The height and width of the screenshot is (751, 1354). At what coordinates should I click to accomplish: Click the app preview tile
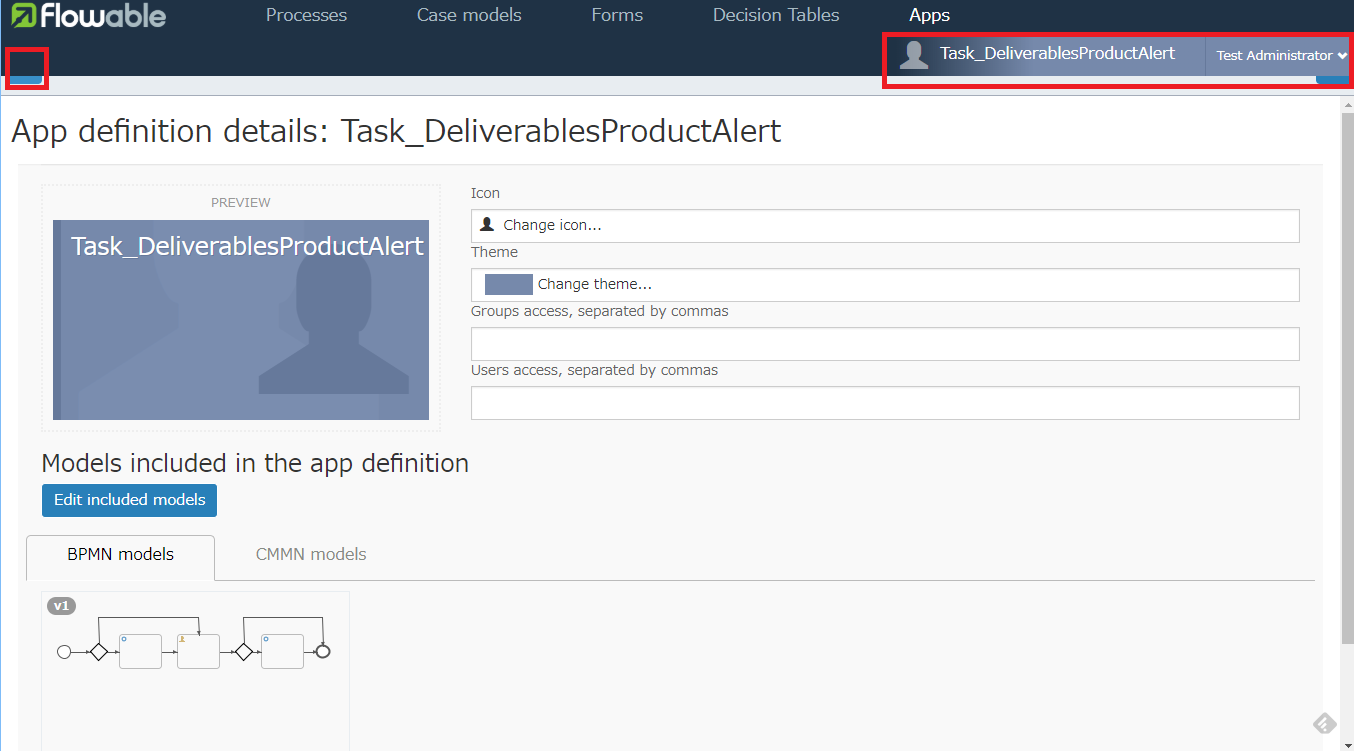click(x=241, y=320)
